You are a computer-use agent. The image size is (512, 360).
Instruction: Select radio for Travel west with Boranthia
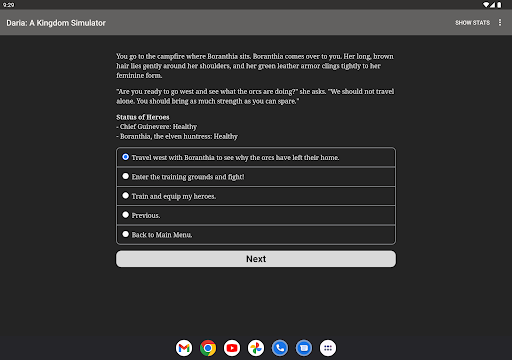click(x=125, y=157)
